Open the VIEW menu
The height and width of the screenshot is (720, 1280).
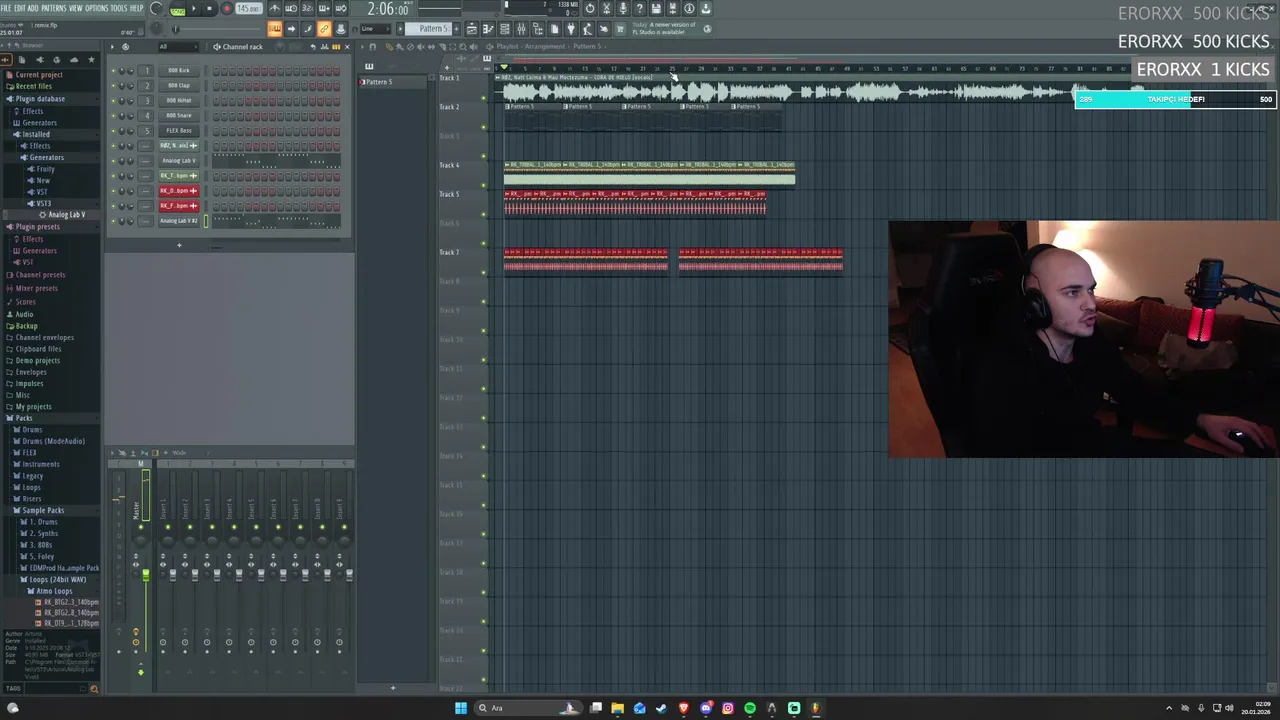pyautogui.click(x=76, y=8)
